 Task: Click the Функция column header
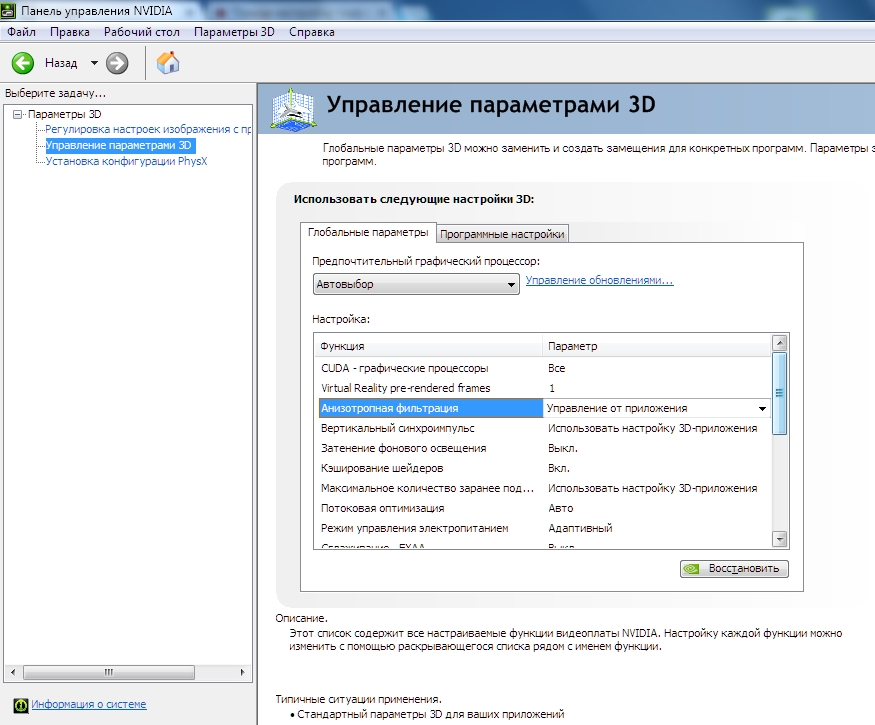(x=428, y=346)
